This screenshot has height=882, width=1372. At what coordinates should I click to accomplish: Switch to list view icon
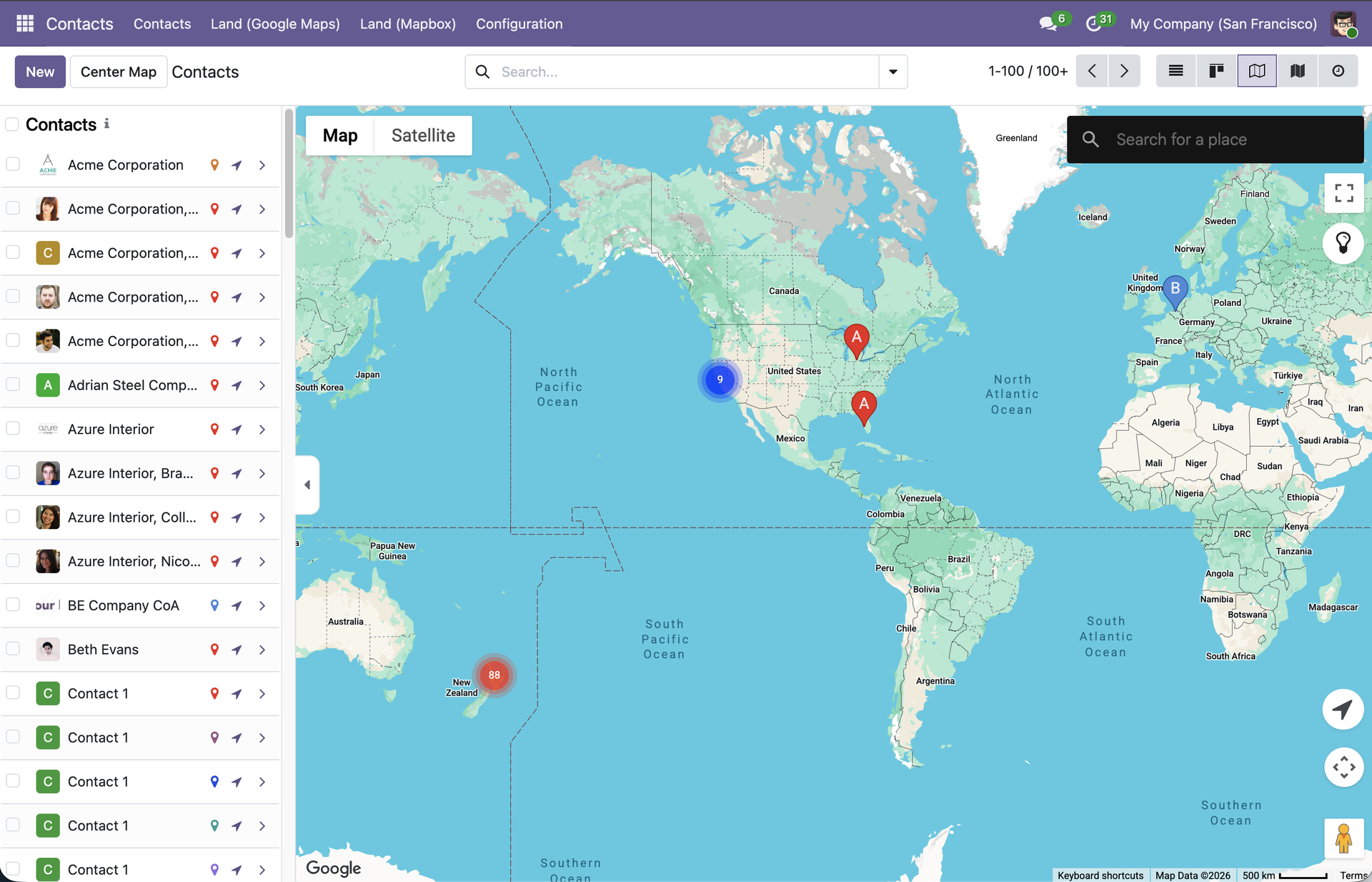(x=1175, y=71)
